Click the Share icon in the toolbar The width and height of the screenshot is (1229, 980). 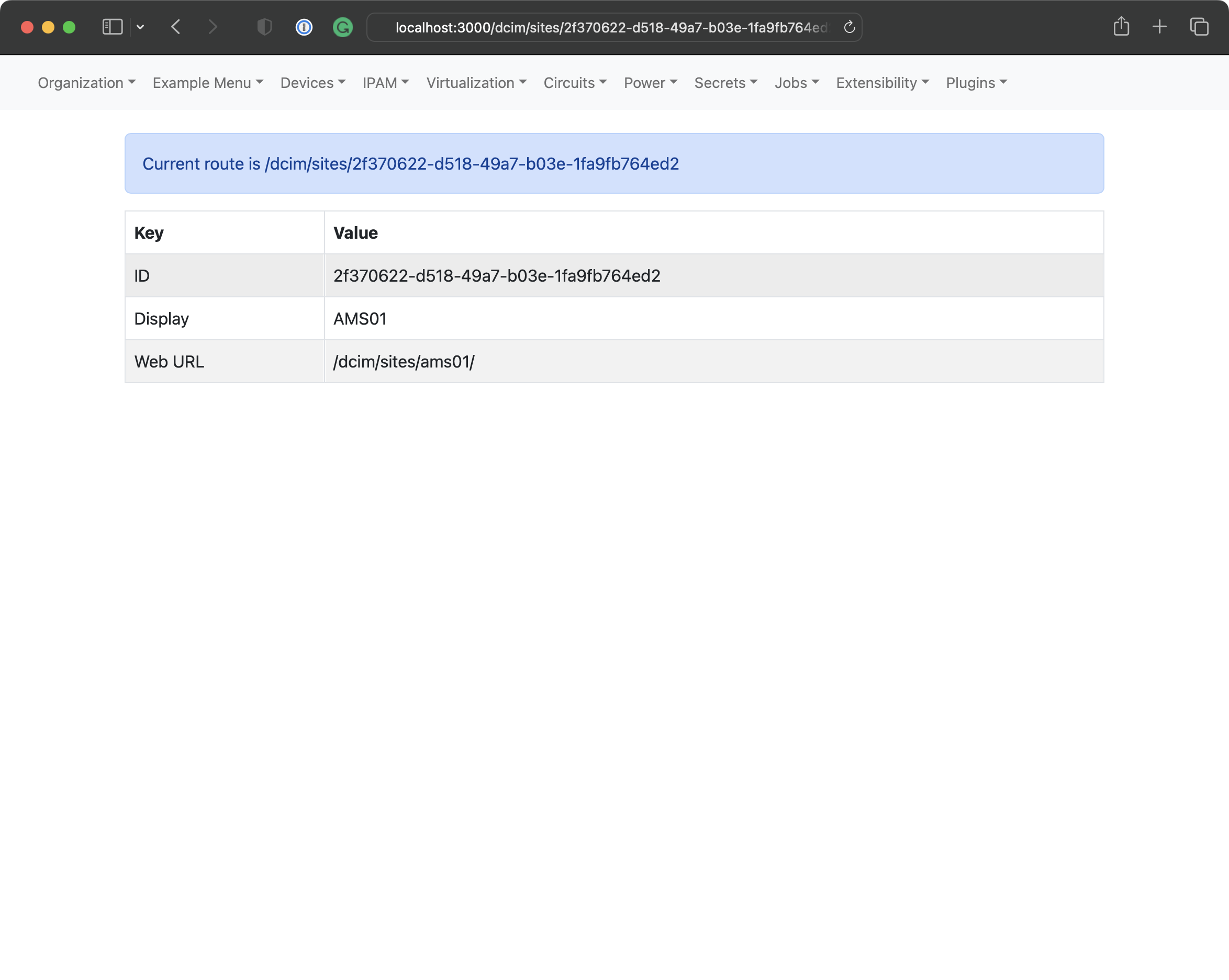(x=1121, y=27)
